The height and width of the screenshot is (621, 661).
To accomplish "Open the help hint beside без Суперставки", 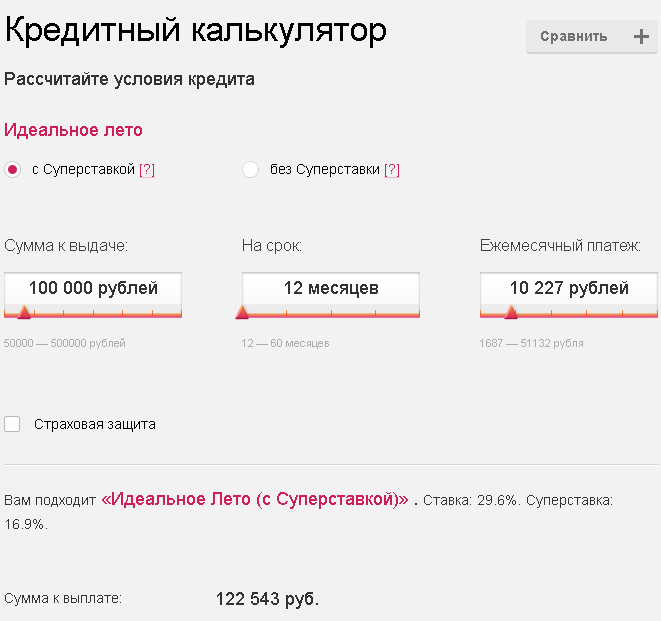I will point(392,170).
